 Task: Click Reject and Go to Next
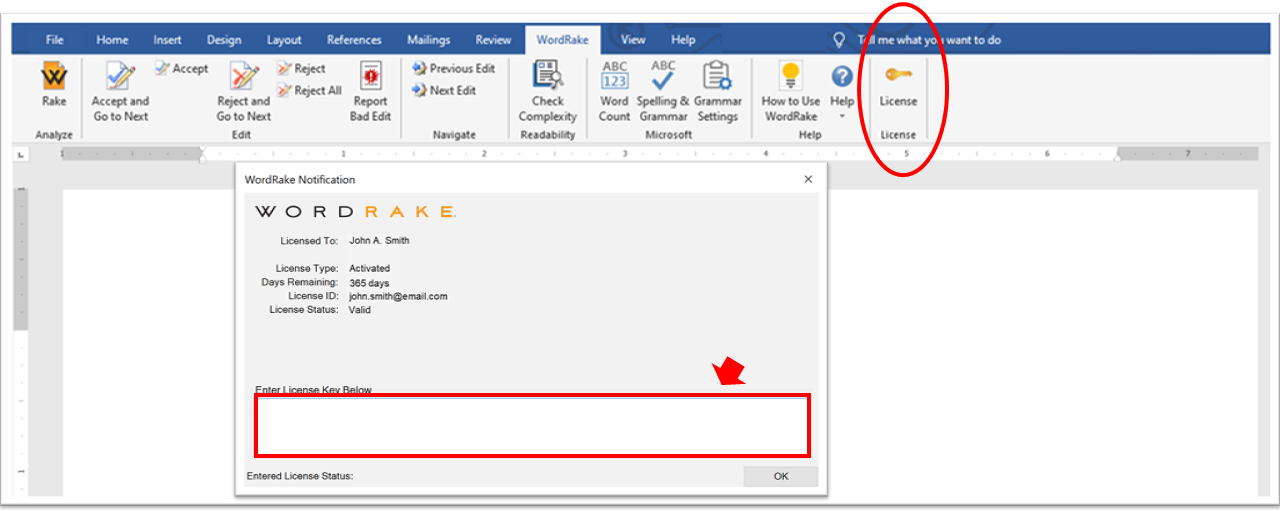pyautogui.click(x=244, y=92)
